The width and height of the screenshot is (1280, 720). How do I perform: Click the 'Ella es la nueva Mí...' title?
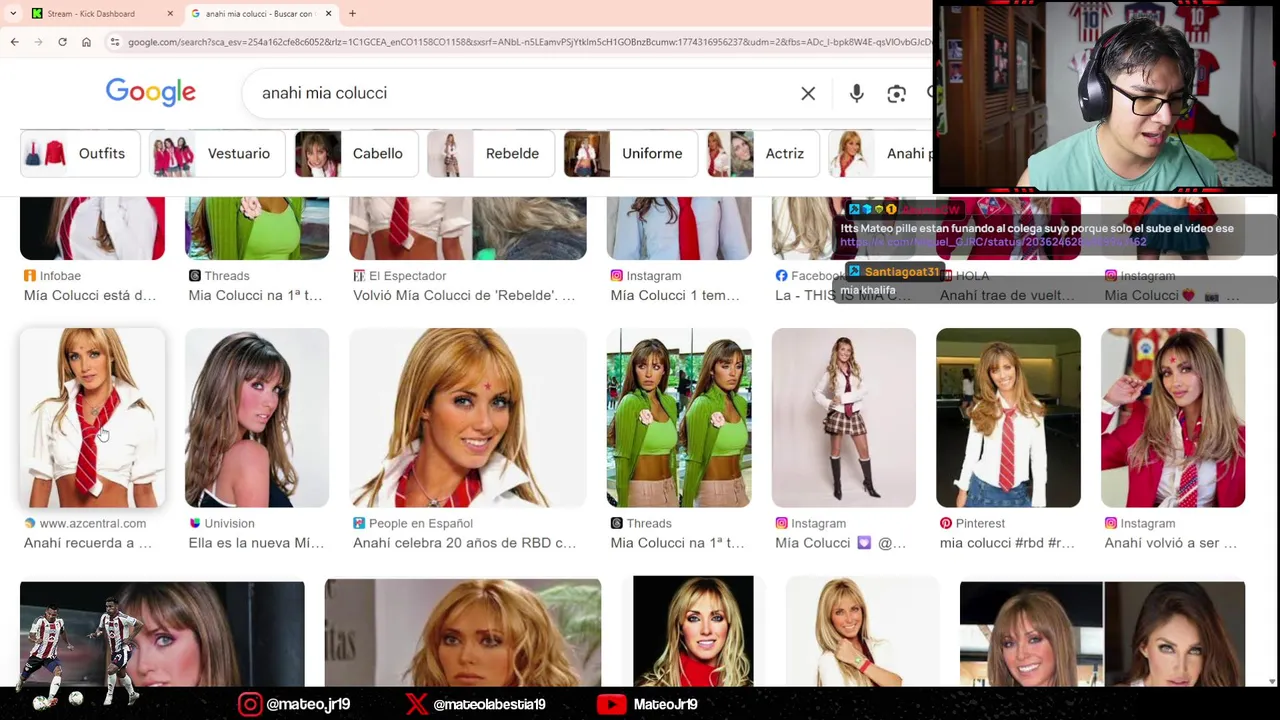256,543
